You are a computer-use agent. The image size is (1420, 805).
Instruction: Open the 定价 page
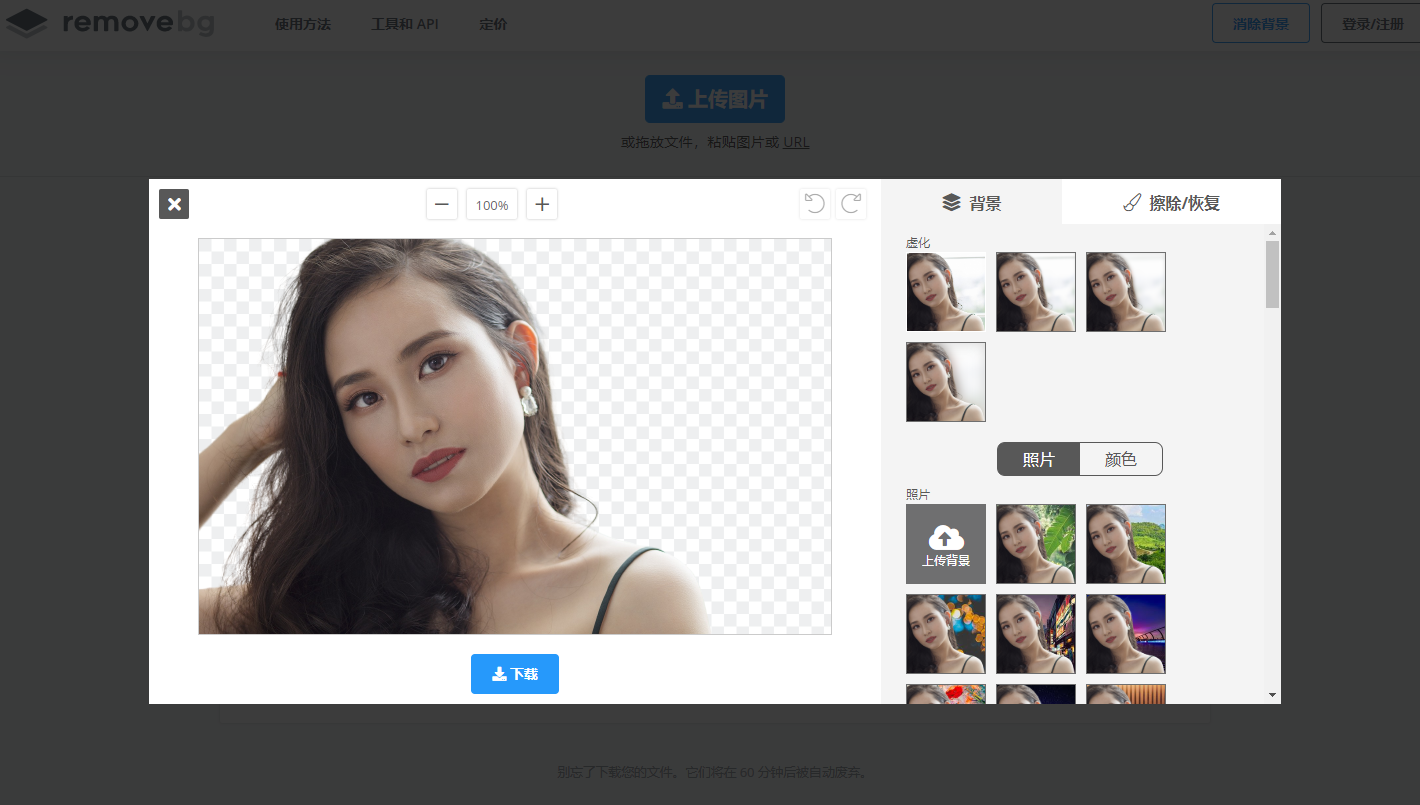[493, 24]
